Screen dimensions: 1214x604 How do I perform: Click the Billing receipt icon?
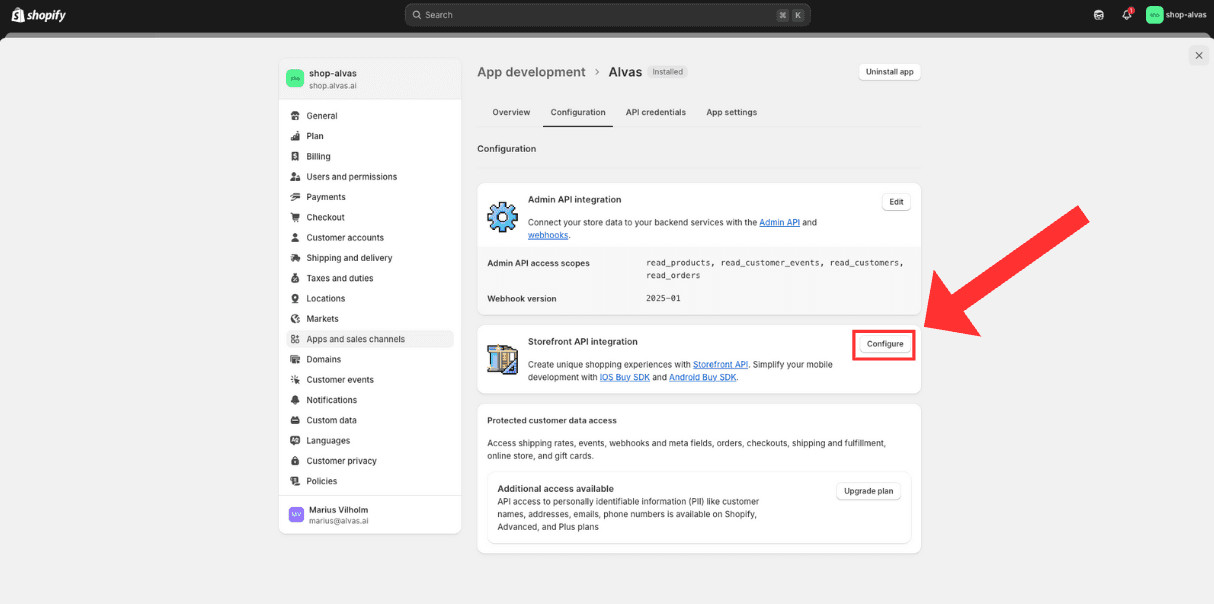pos(295,156)
